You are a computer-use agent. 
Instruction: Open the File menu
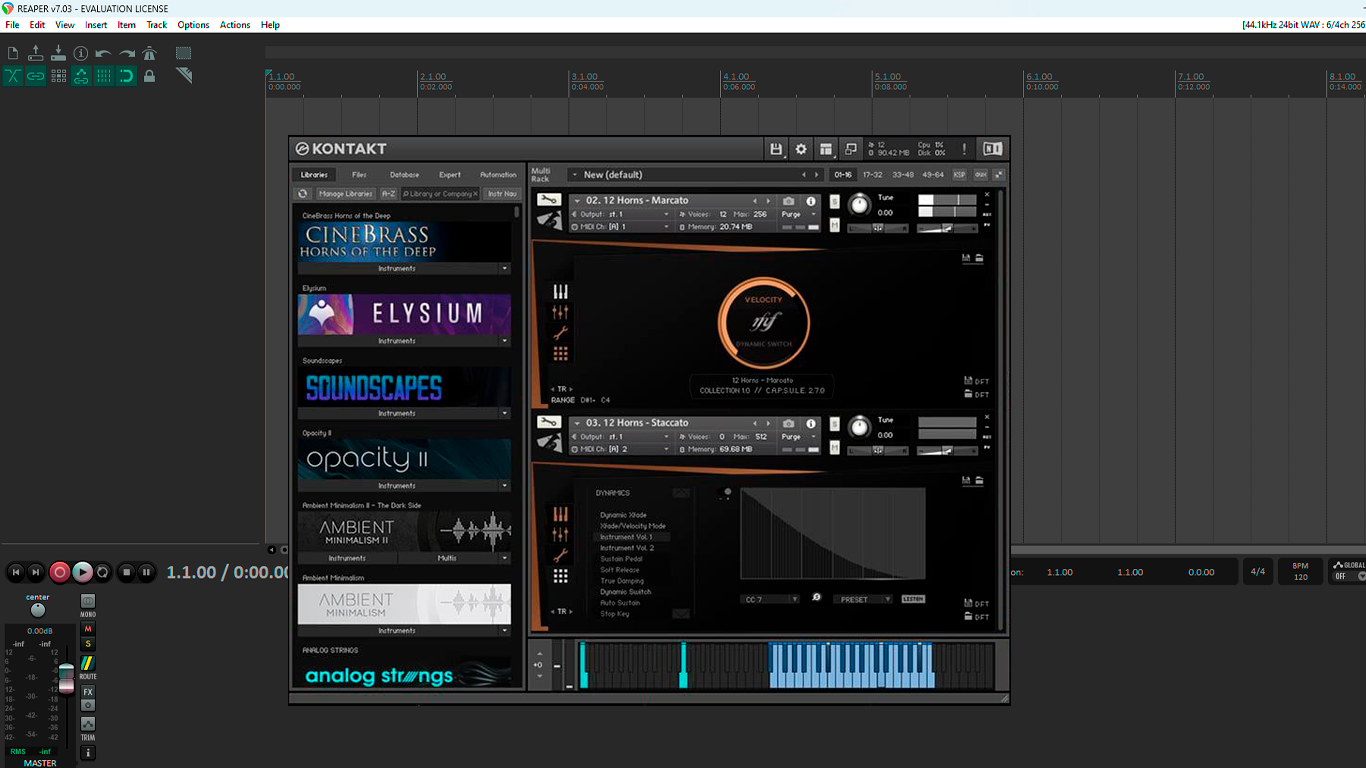pyautogui.click(x=12, y=25)
